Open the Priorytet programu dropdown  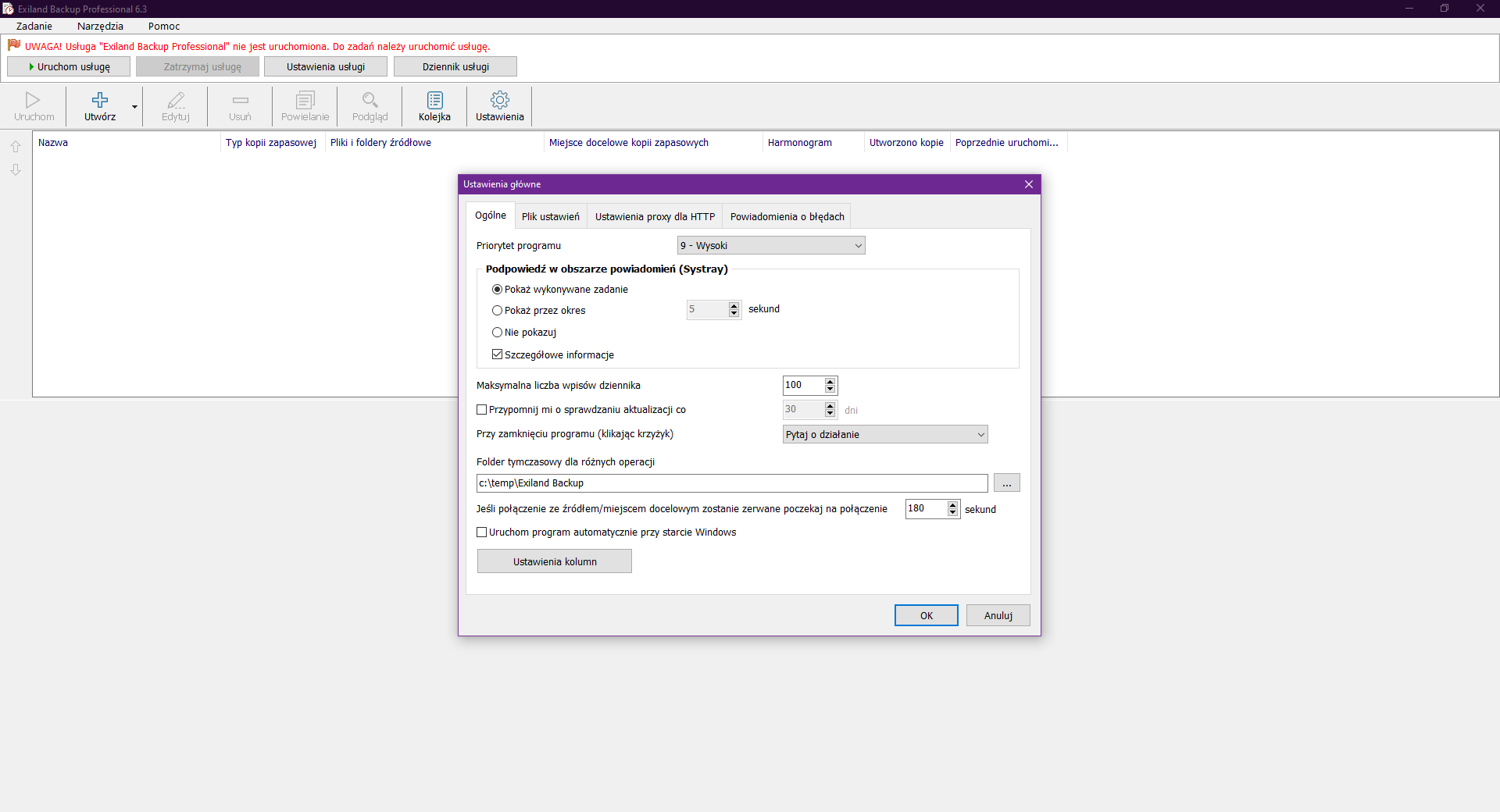pyautogui.click(x=771, y=245)
